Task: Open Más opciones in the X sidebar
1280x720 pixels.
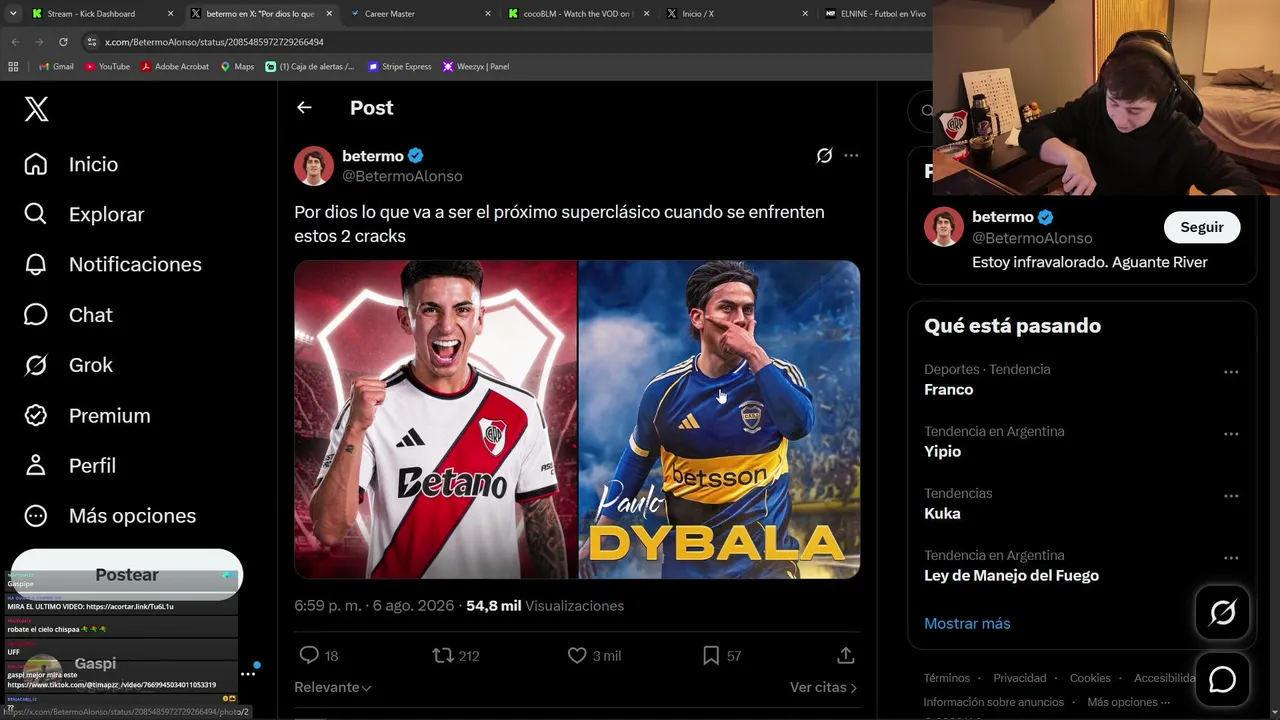Action: 110,516
